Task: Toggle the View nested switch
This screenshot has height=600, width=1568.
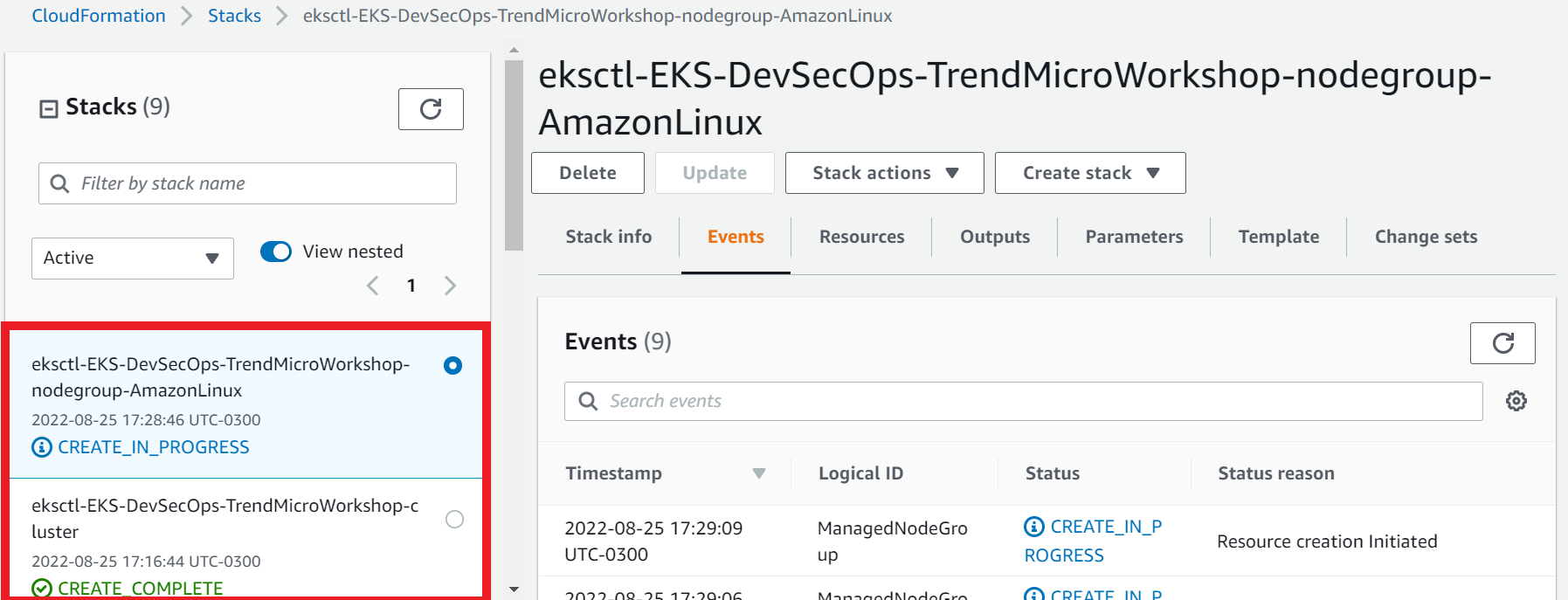Action: click(x=276, y=252)
